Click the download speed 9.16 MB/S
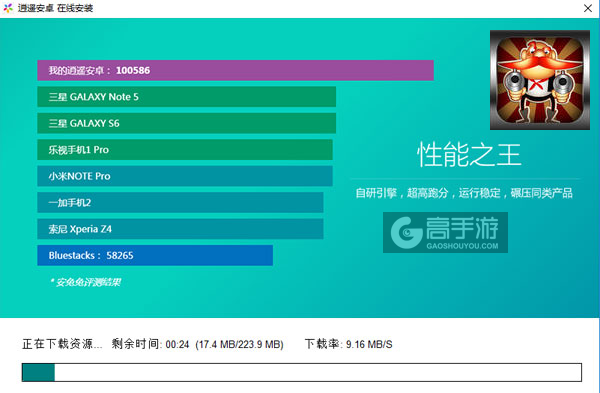The image size is (600, 393). point(369,345)
